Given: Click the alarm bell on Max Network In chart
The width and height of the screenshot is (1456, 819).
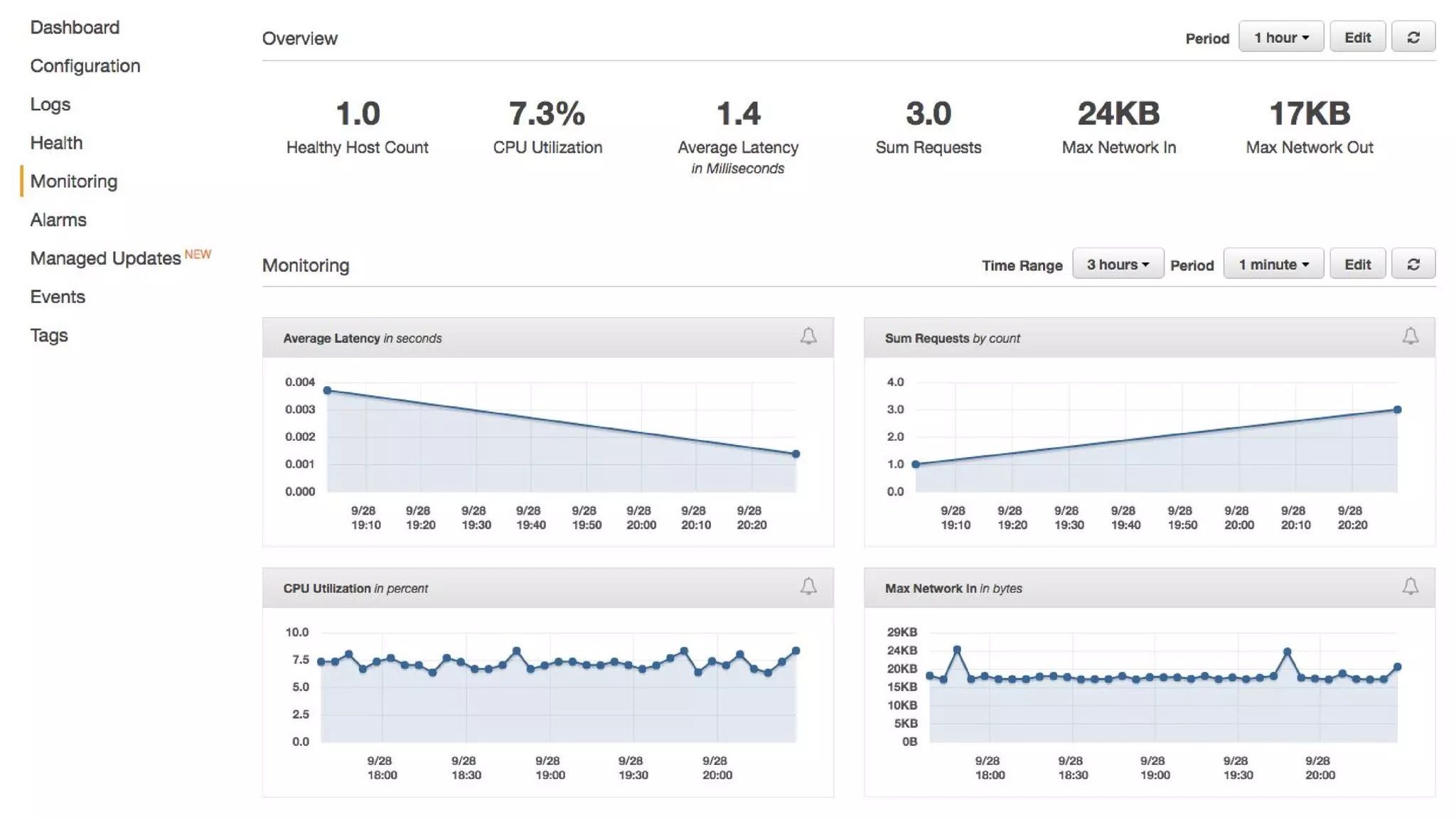Looking at the screenshot, I should click(1410, 587).
